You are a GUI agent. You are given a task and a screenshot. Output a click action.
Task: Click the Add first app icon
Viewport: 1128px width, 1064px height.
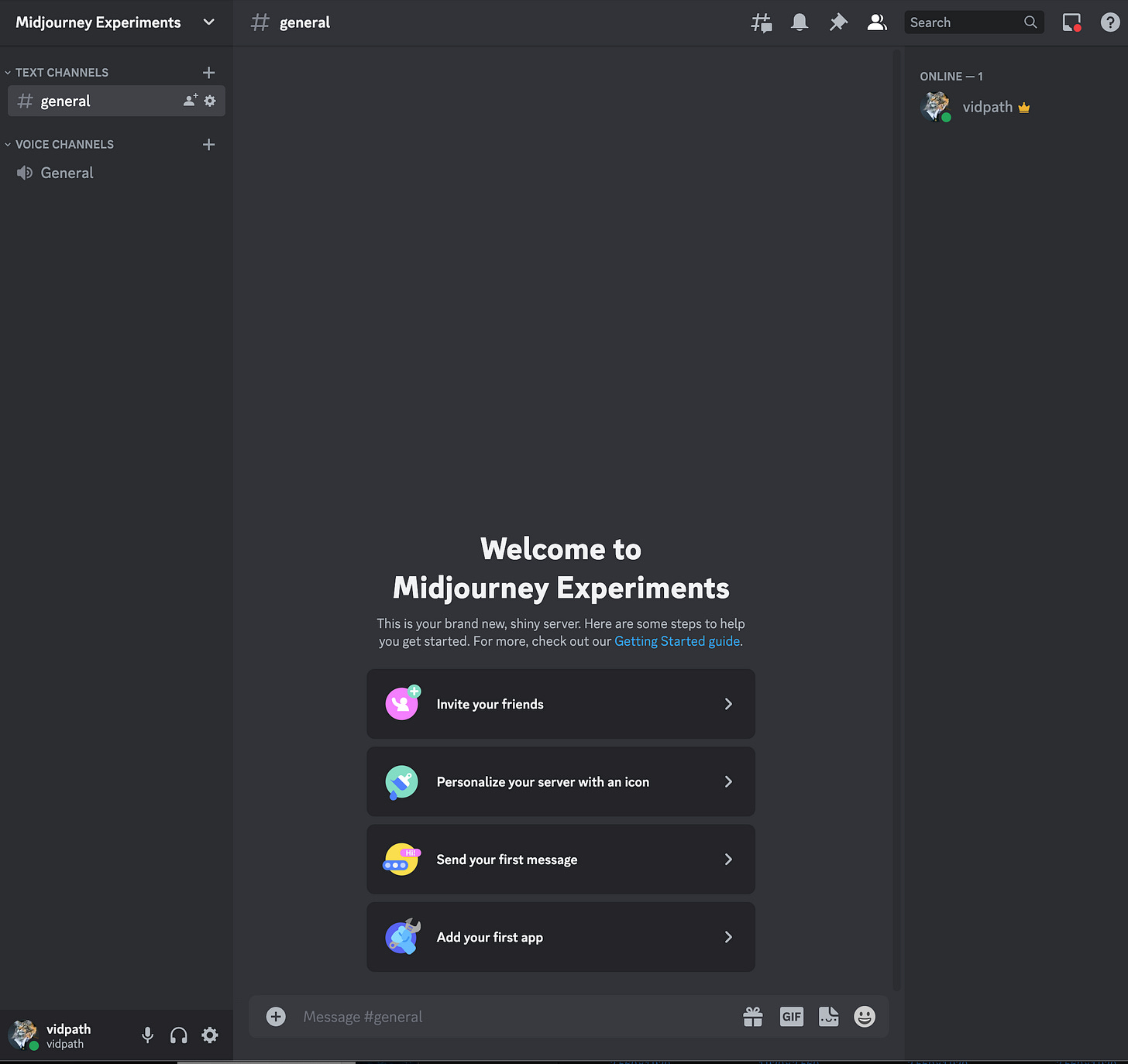click(x=402, y=937)
